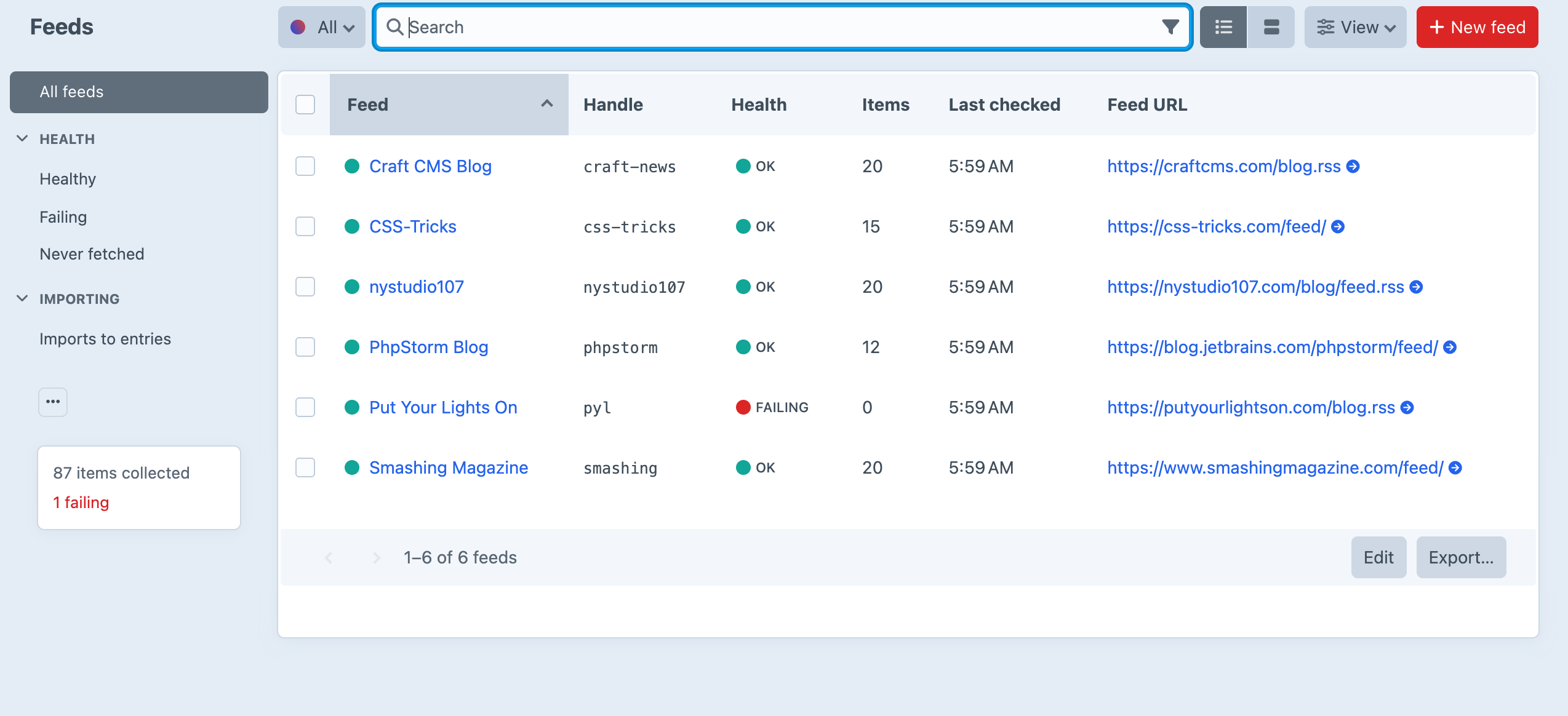This screenshot has height=716, width=1568.
Task: Open the View options dropdown
Action: [x=1355, y=27]
